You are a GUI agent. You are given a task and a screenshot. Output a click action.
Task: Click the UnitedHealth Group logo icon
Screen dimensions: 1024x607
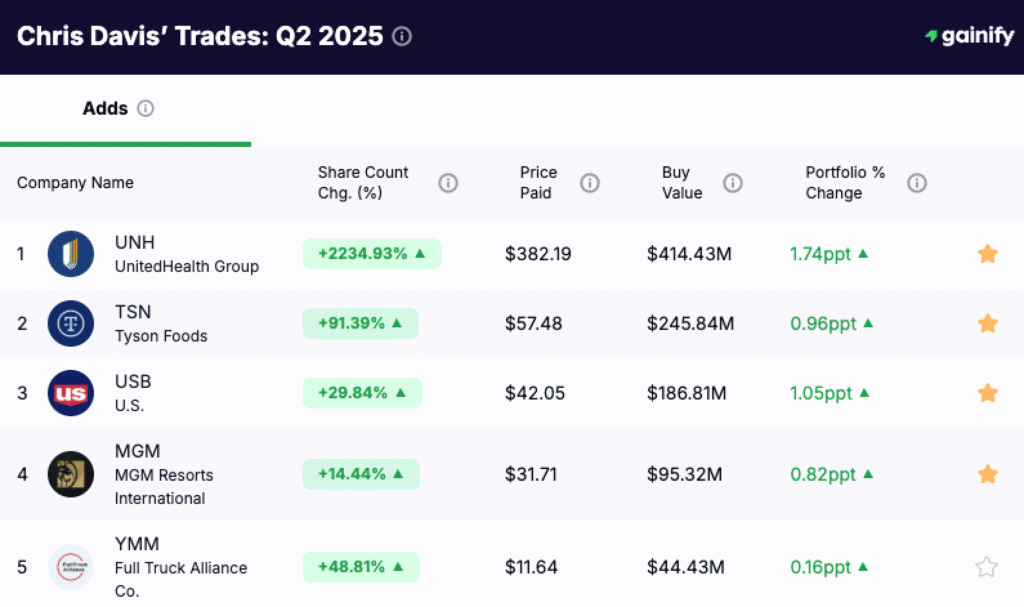[x=71, y=254]
